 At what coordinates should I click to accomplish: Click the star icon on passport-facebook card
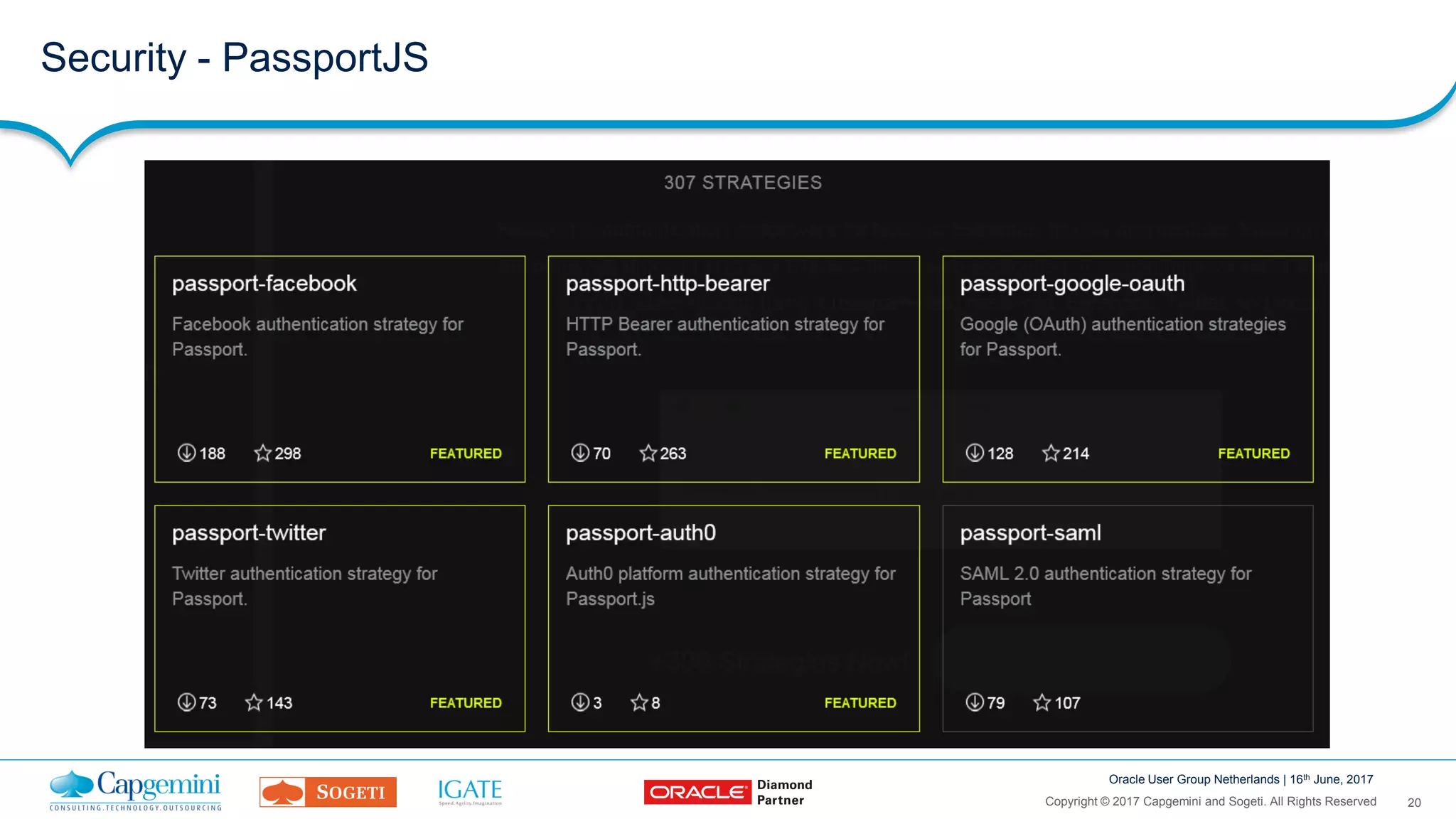pyautogui.click(x=263, y=453)
